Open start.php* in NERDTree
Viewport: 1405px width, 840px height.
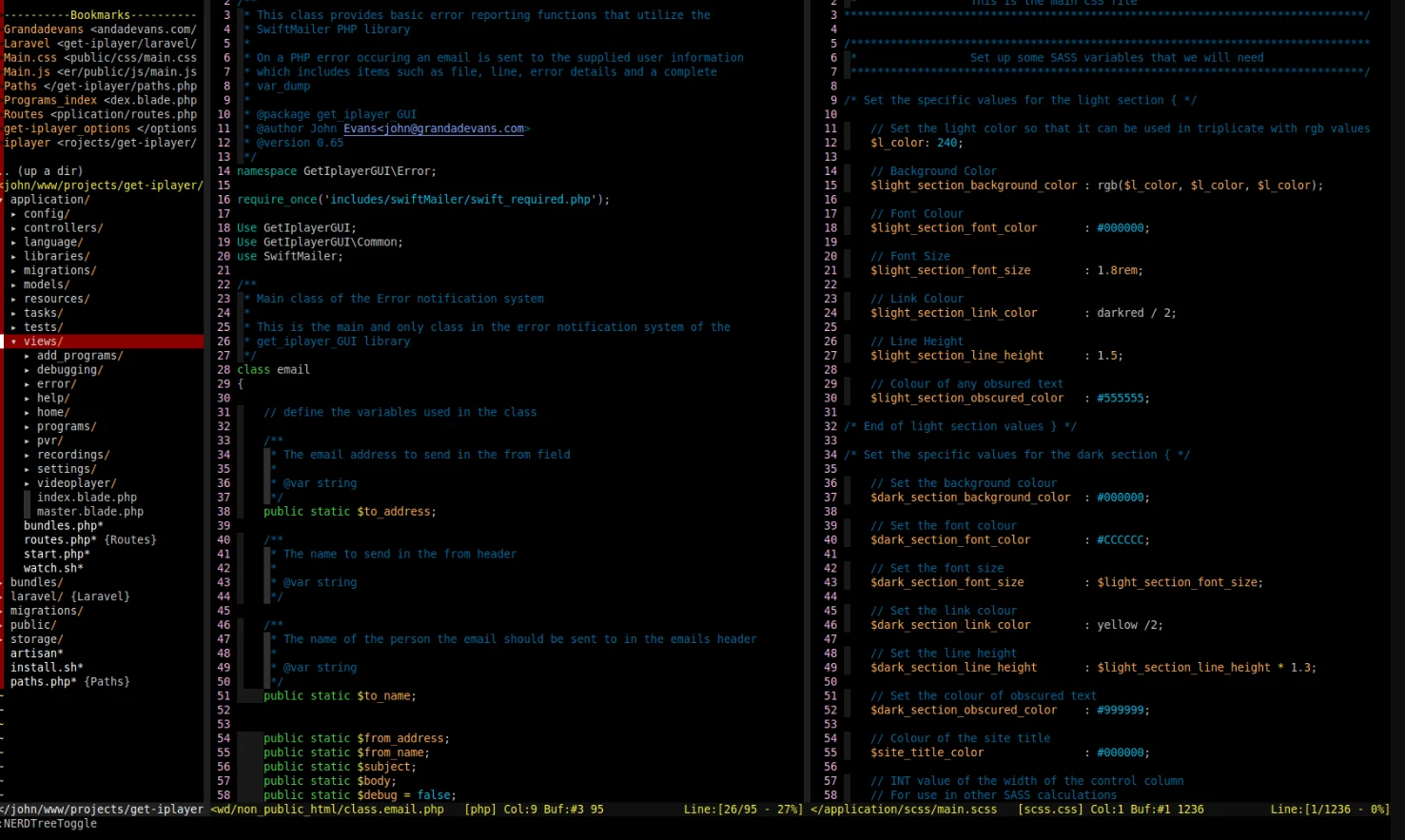tap(57, 555)
